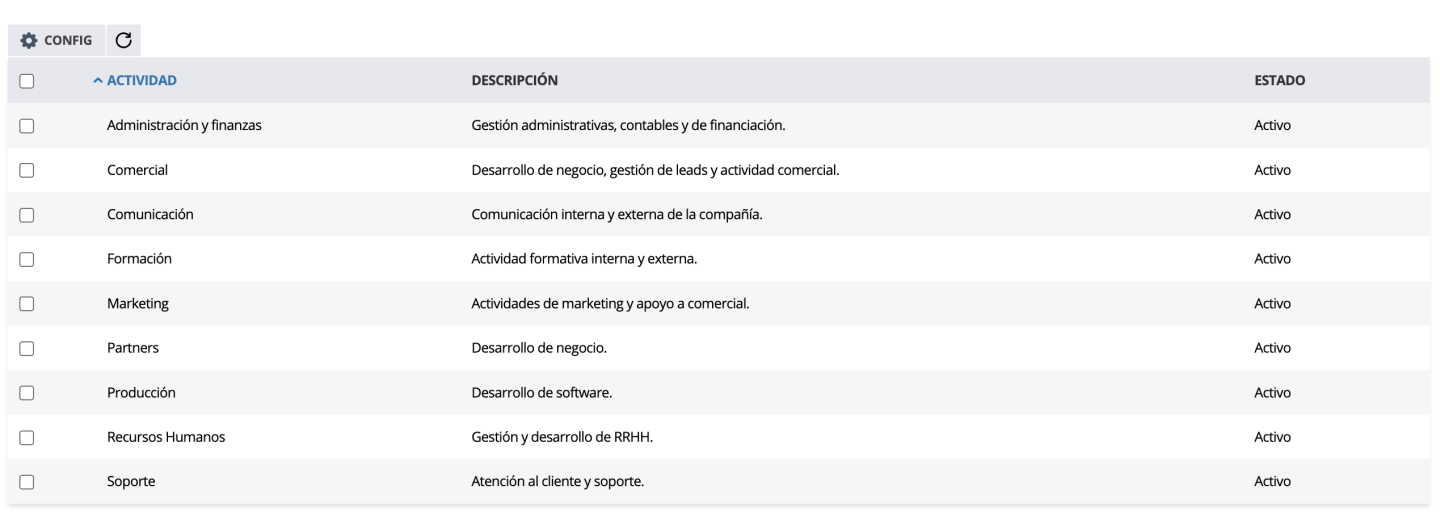
Task: Open the Producción activity row
Action: point(141,393)
